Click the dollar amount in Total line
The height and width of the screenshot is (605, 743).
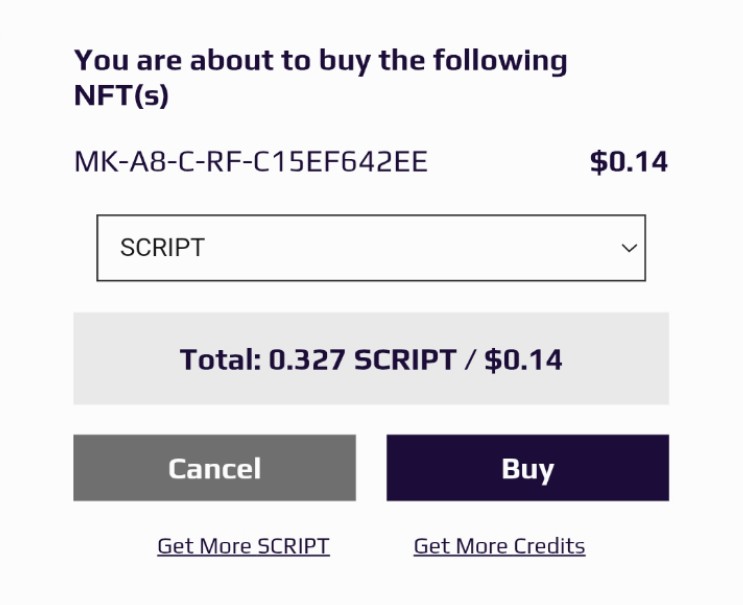click(523, 360)
